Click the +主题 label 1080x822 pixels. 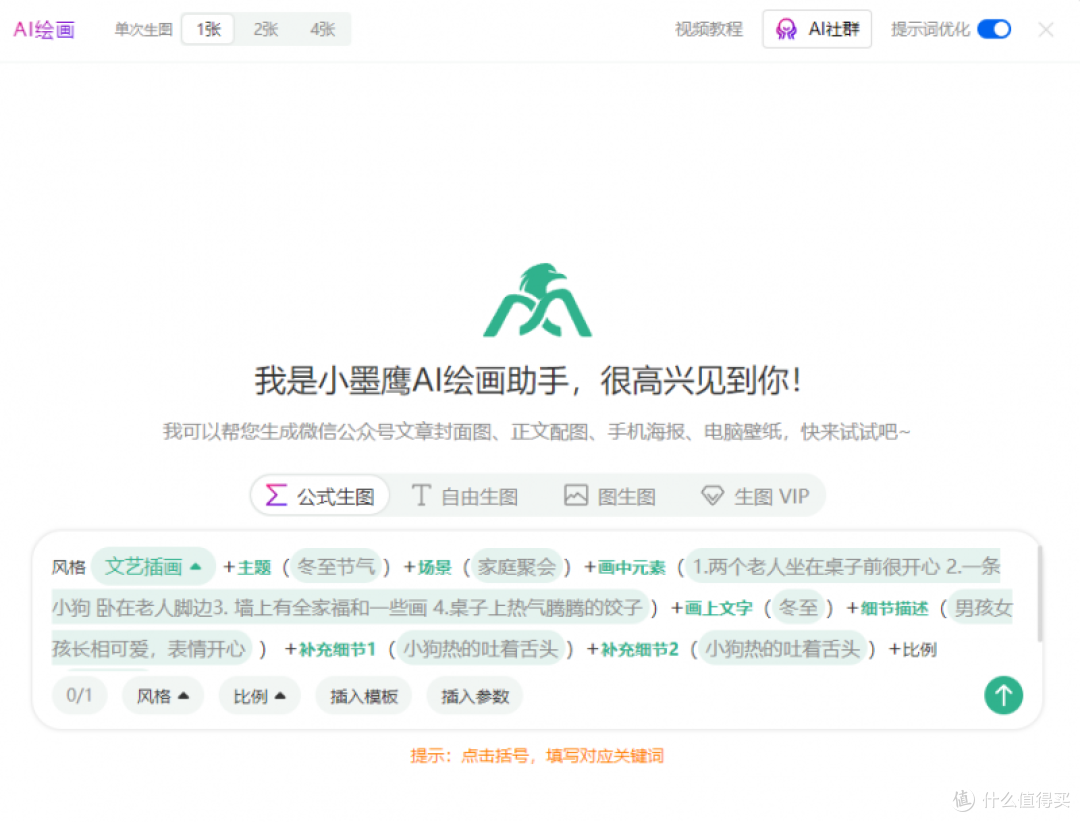[247, 567]
